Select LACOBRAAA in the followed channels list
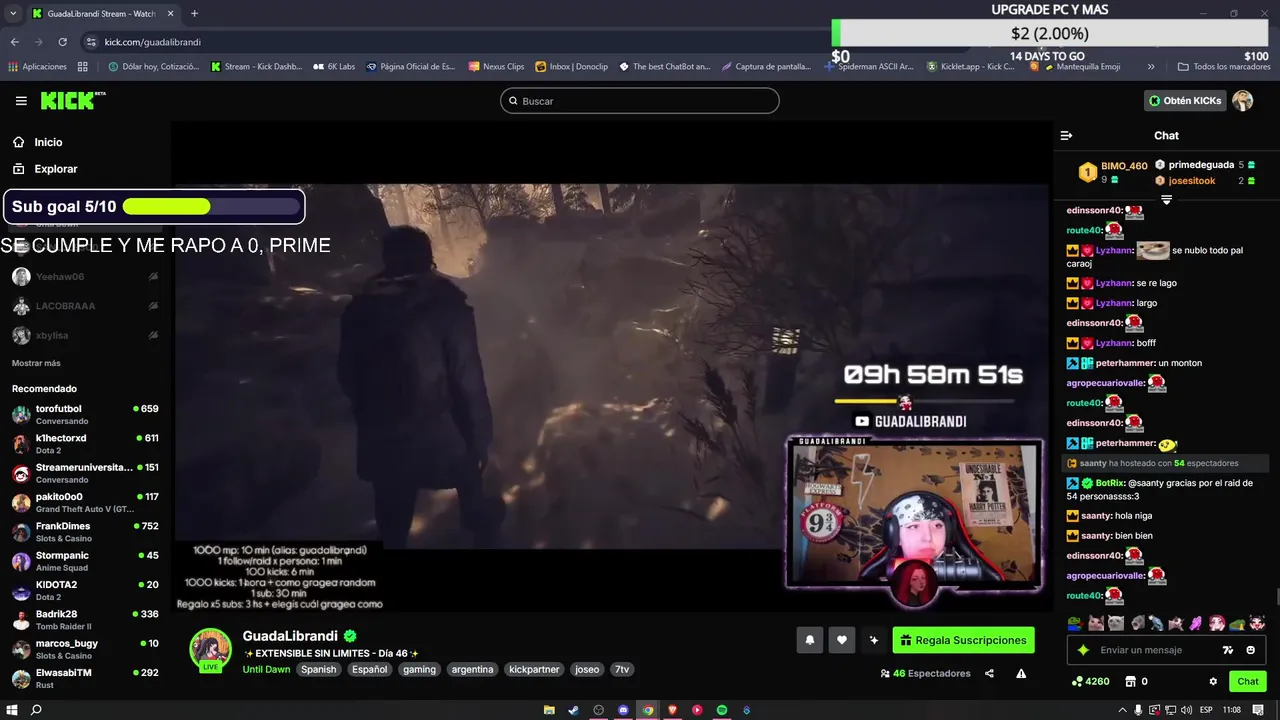This screenshot has height=720, width=1280. [85, 306]
